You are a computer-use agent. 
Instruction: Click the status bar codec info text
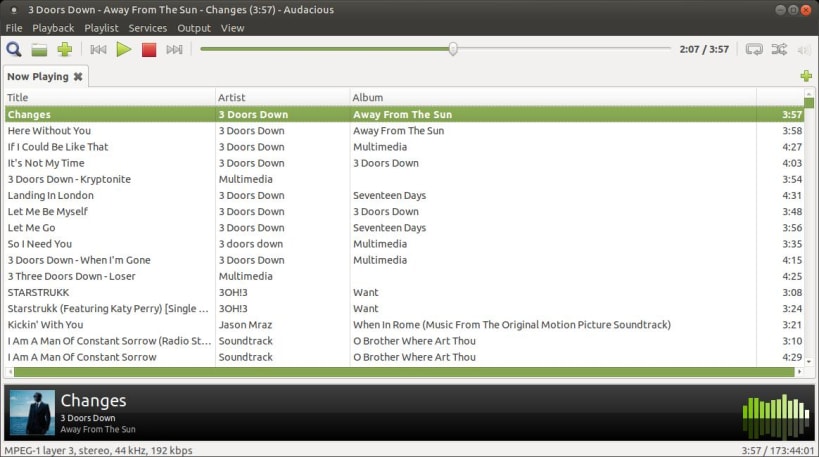98,450
